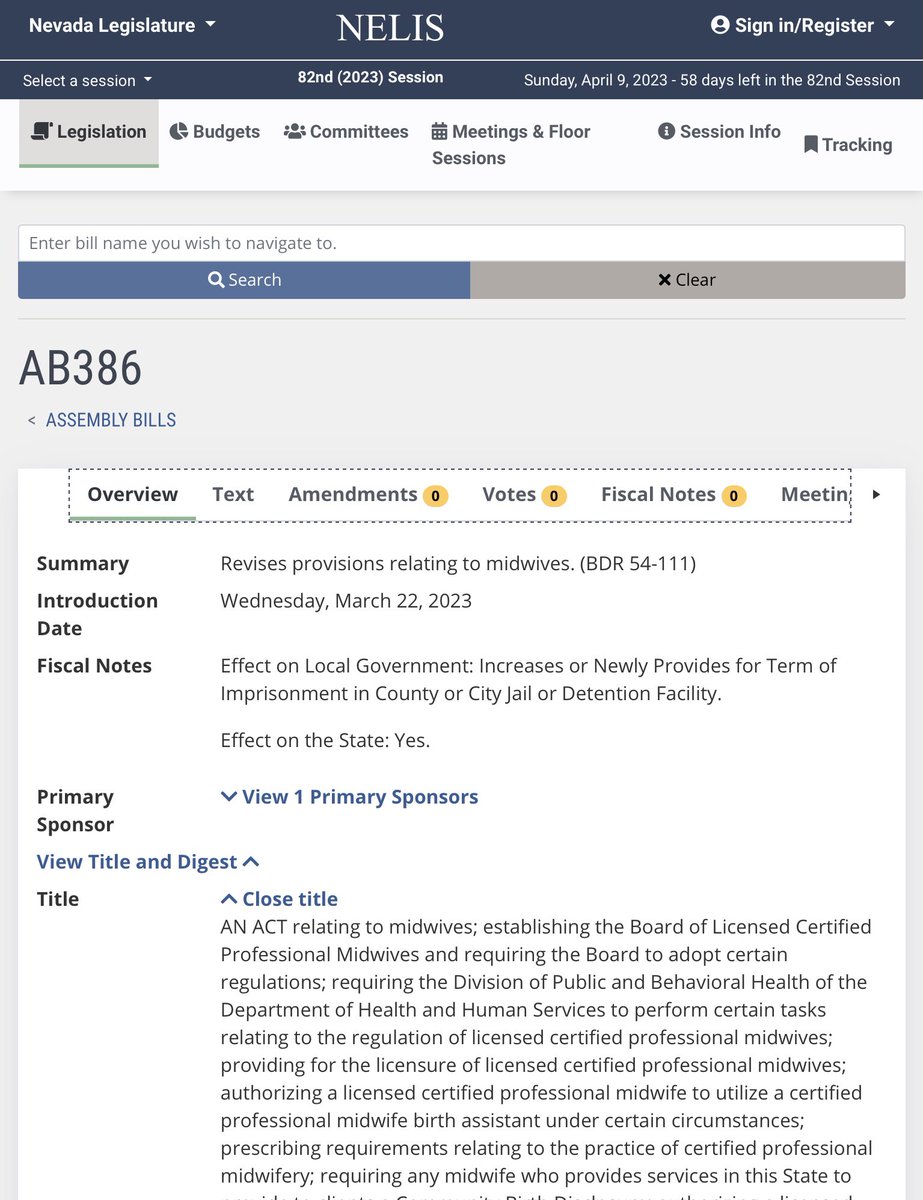This screenshot has width=923, height=1200.
Task: Focus the bill name input field
Action: pyautogui.click(x=462, y=243)
